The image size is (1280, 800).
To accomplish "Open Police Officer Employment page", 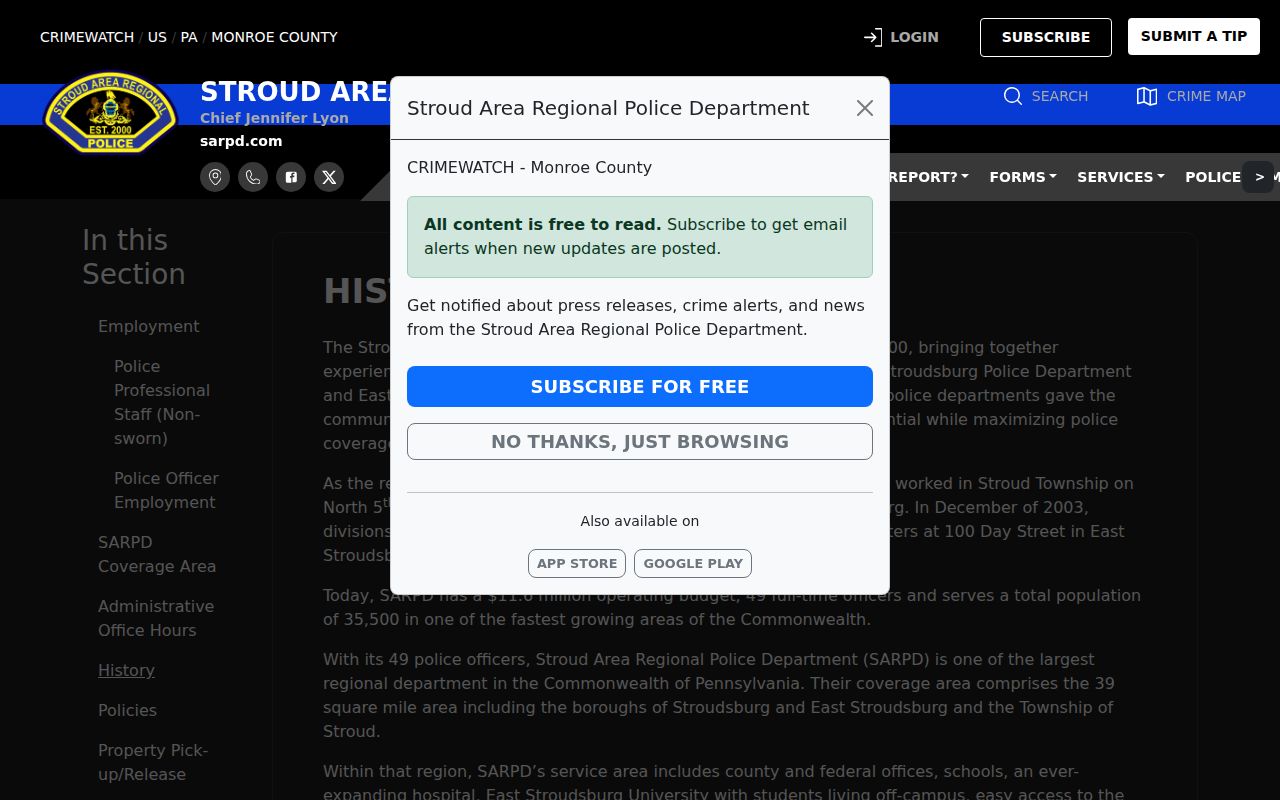I will pyautogui.click(x=166, y=490).
